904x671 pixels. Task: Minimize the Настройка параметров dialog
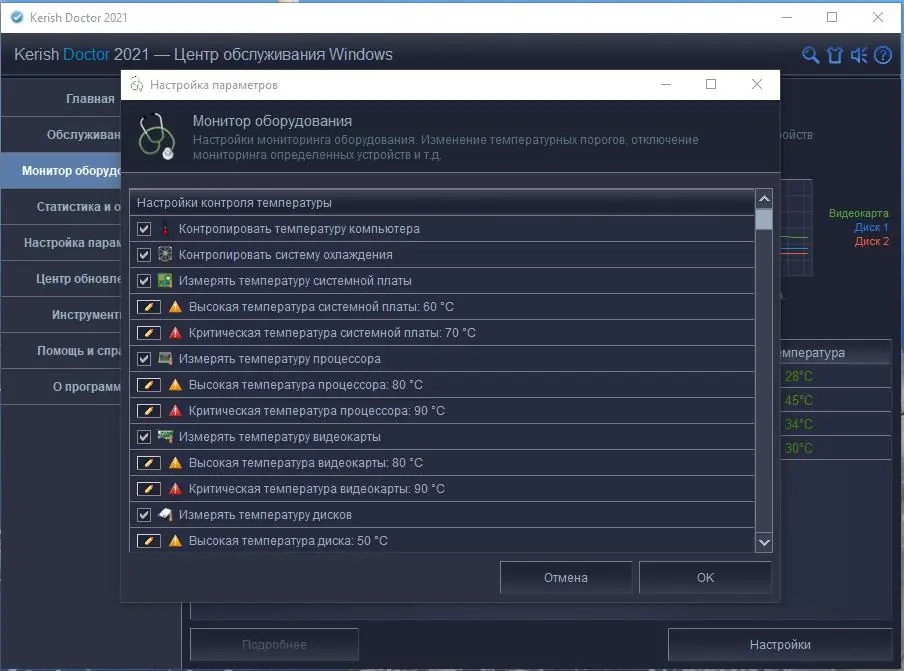666,85
